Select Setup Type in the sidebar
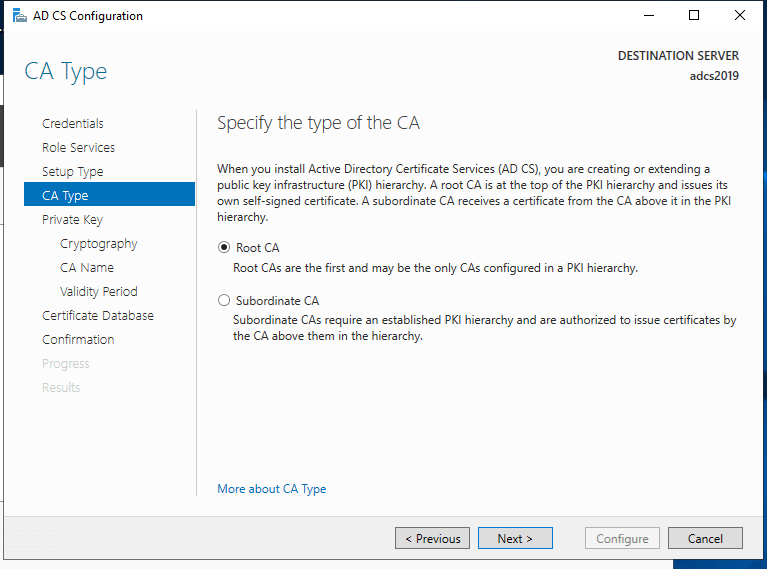Image resolution: width=767 pixels, height=569 pixels. [72, 172]
